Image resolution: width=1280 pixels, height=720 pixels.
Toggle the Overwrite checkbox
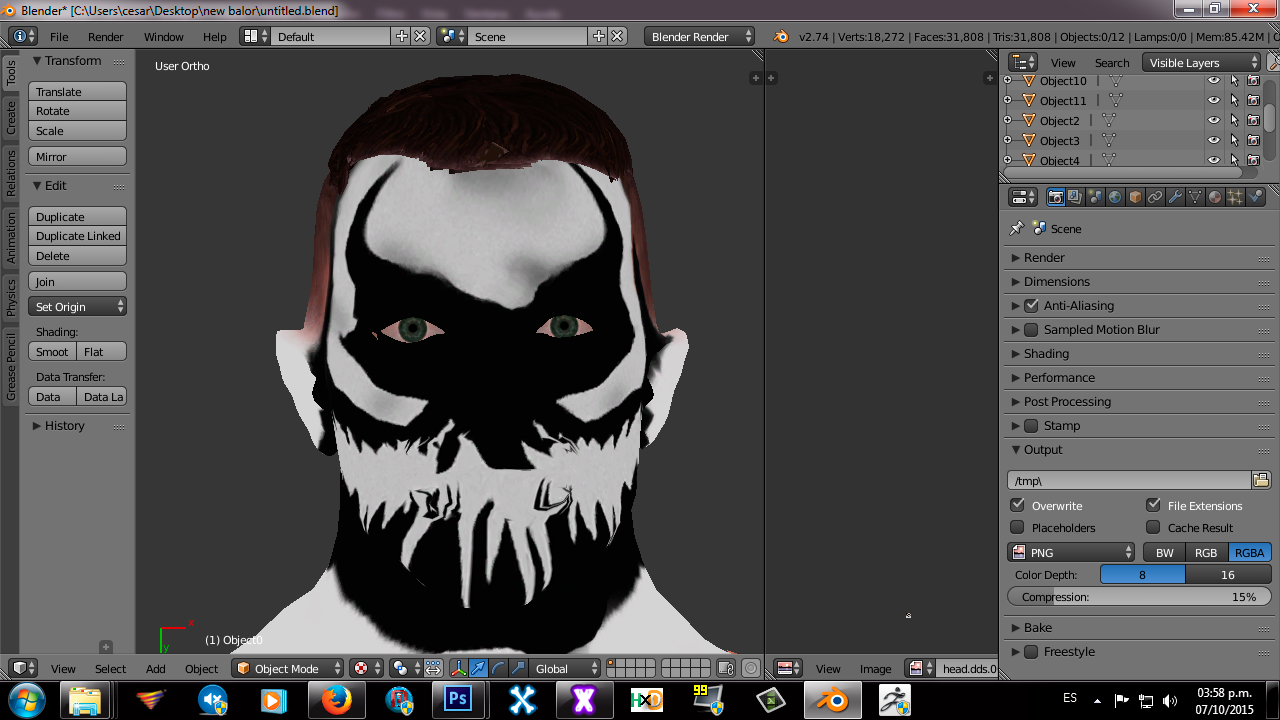pyautogui.click(x=1018, y=505)
